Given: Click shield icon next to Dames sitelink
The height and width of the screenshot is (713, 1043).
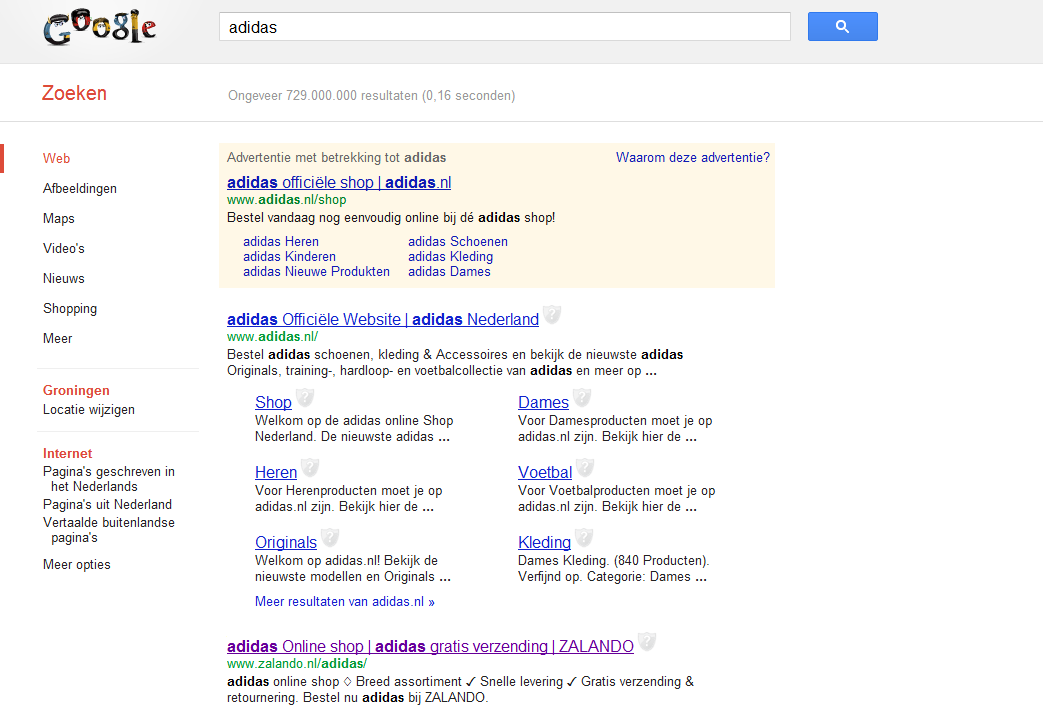Looking at the screenshot, I should [x=582, y=398].
